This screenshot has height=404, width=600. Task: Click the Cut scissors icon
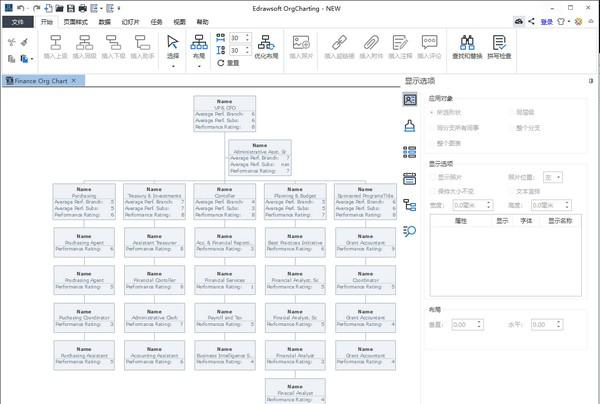pos(11,42)
